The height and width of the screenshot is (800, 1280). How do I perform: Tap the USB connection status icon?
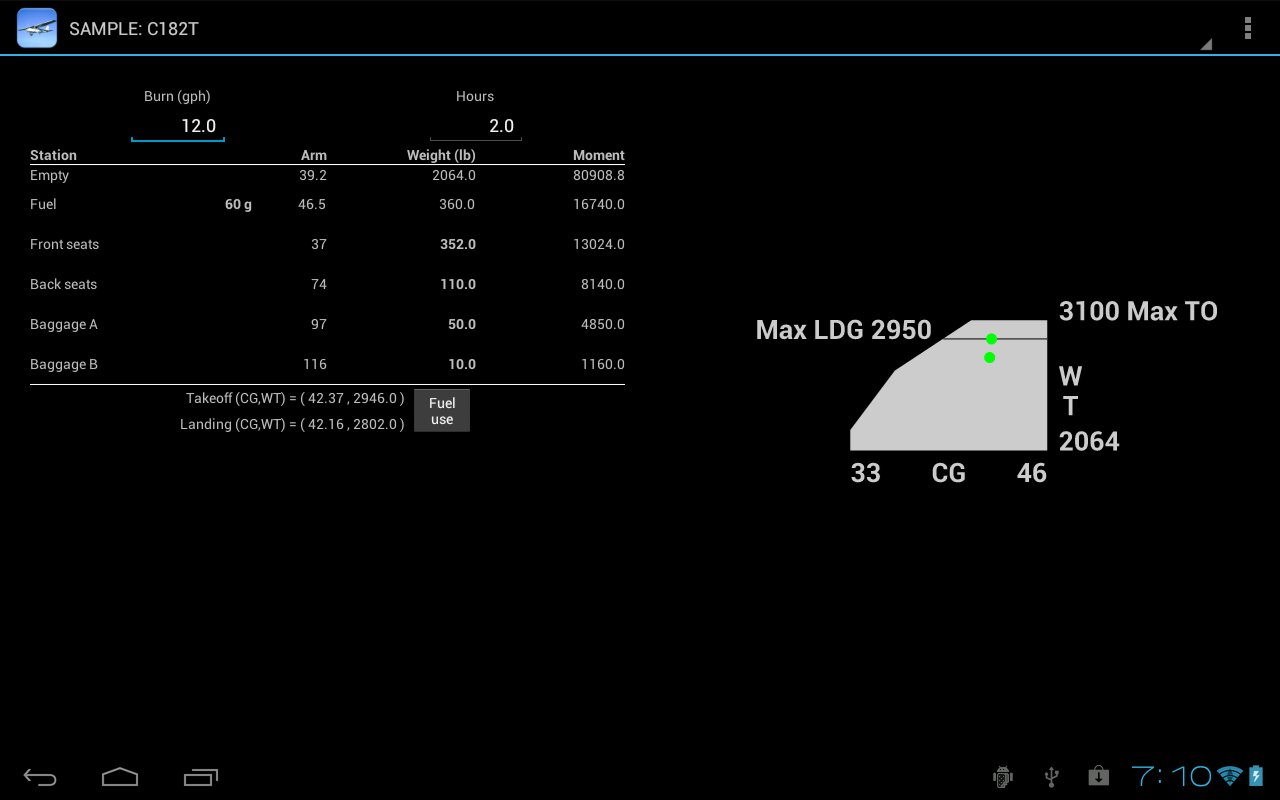coord(1051,776)
